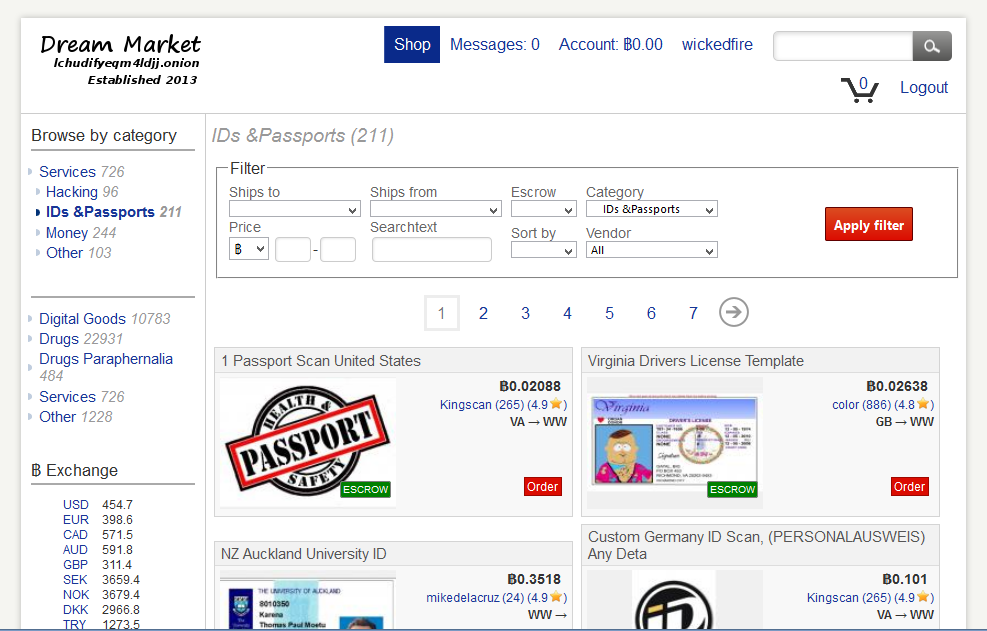The image size is (987, 631).
Task: Expand the Sort by dropdown
Action: coord(544,250)
